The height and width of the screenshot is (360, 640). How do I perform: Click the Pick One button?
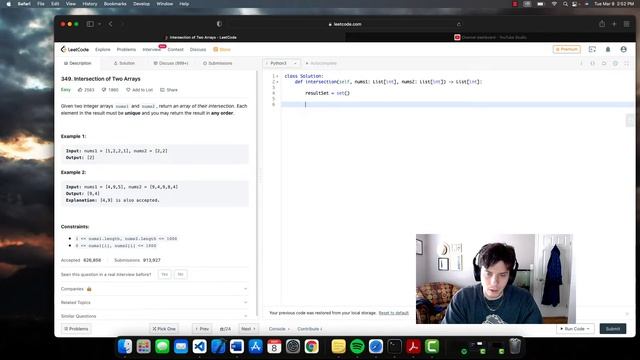pyautogui.click(x=164, y=329)
